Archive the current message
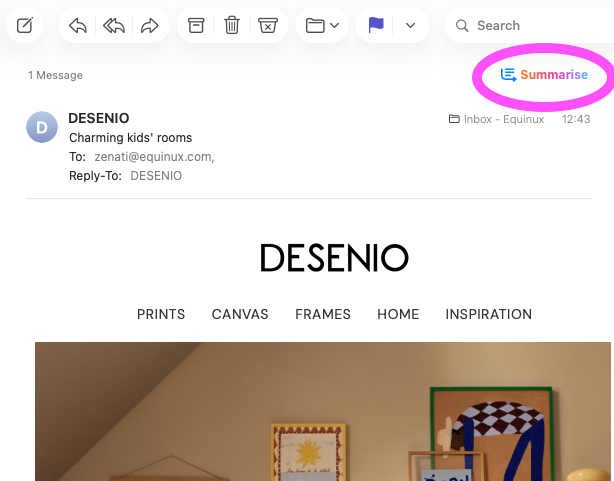The image size is (614, 481). [x=197, y=25]
